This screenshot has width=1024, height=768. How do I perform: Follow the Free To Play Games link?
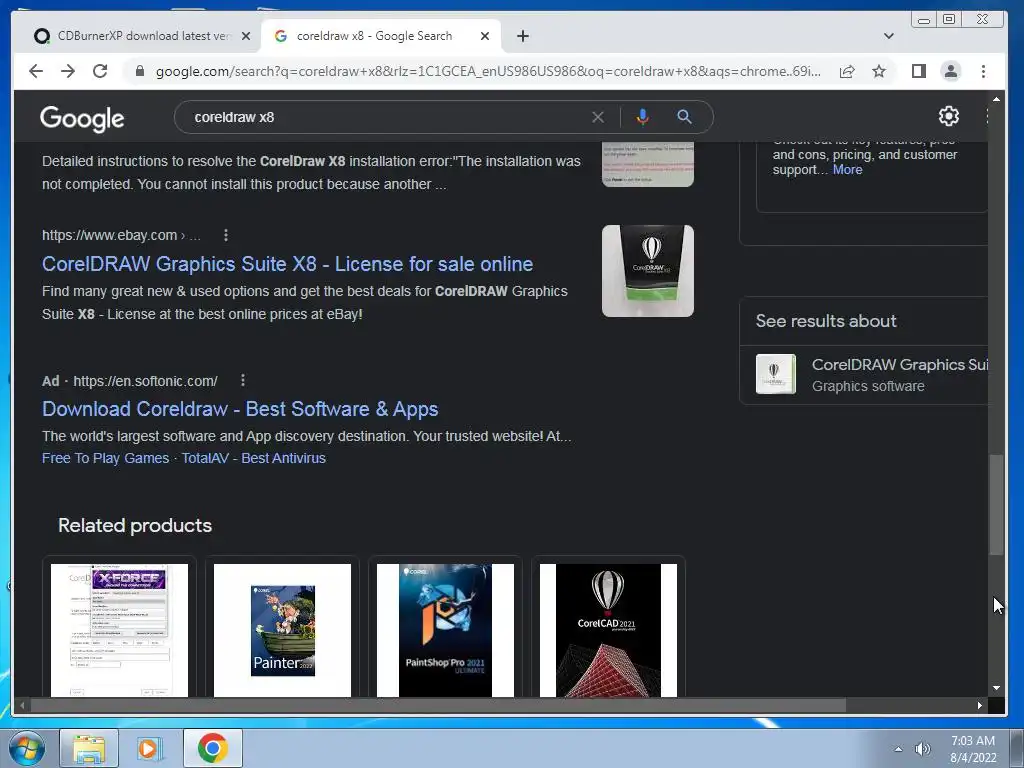[105, 458]
